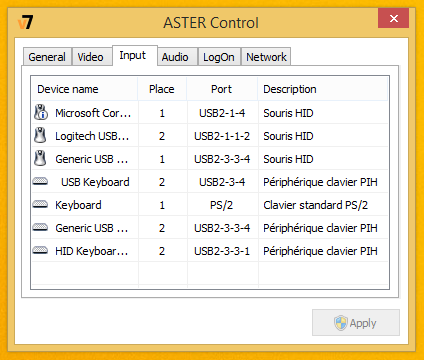Open the LogOn tab
This screenshot has width=424, height=360.
(x=219, y=57)
